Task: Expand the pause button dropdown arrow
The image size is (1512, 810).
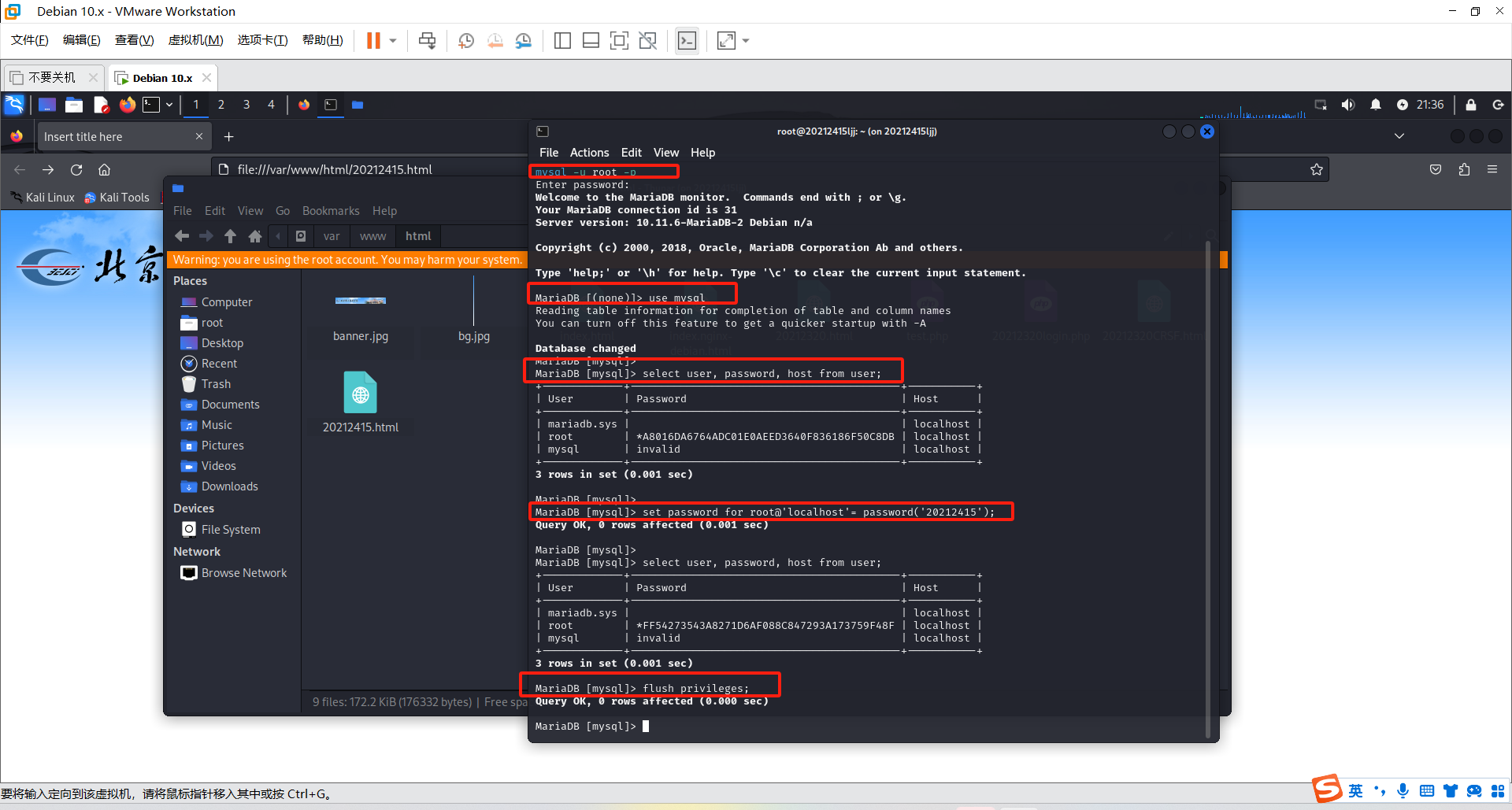Action: pos(393,41)
